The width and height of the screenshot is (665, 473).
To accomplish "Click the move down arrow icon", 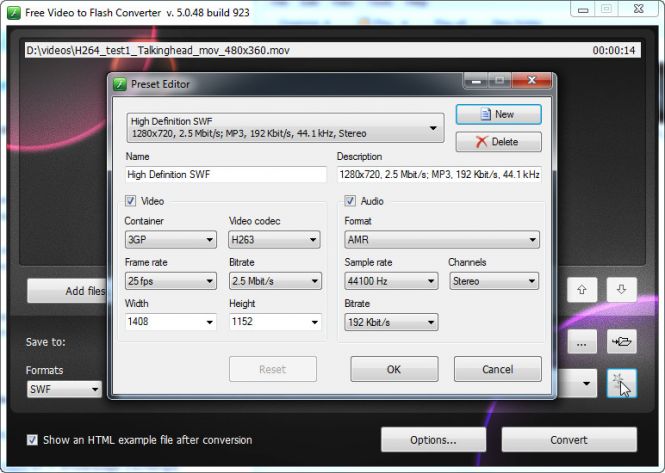I will 620,290.
